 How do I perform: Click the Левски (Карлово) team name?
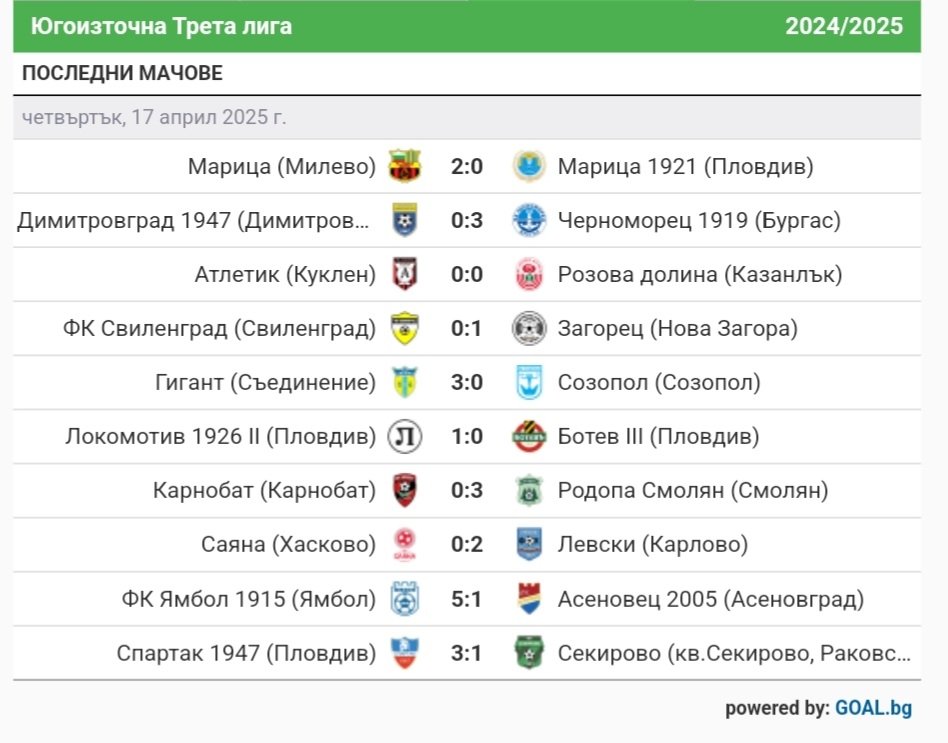(652, 545)
